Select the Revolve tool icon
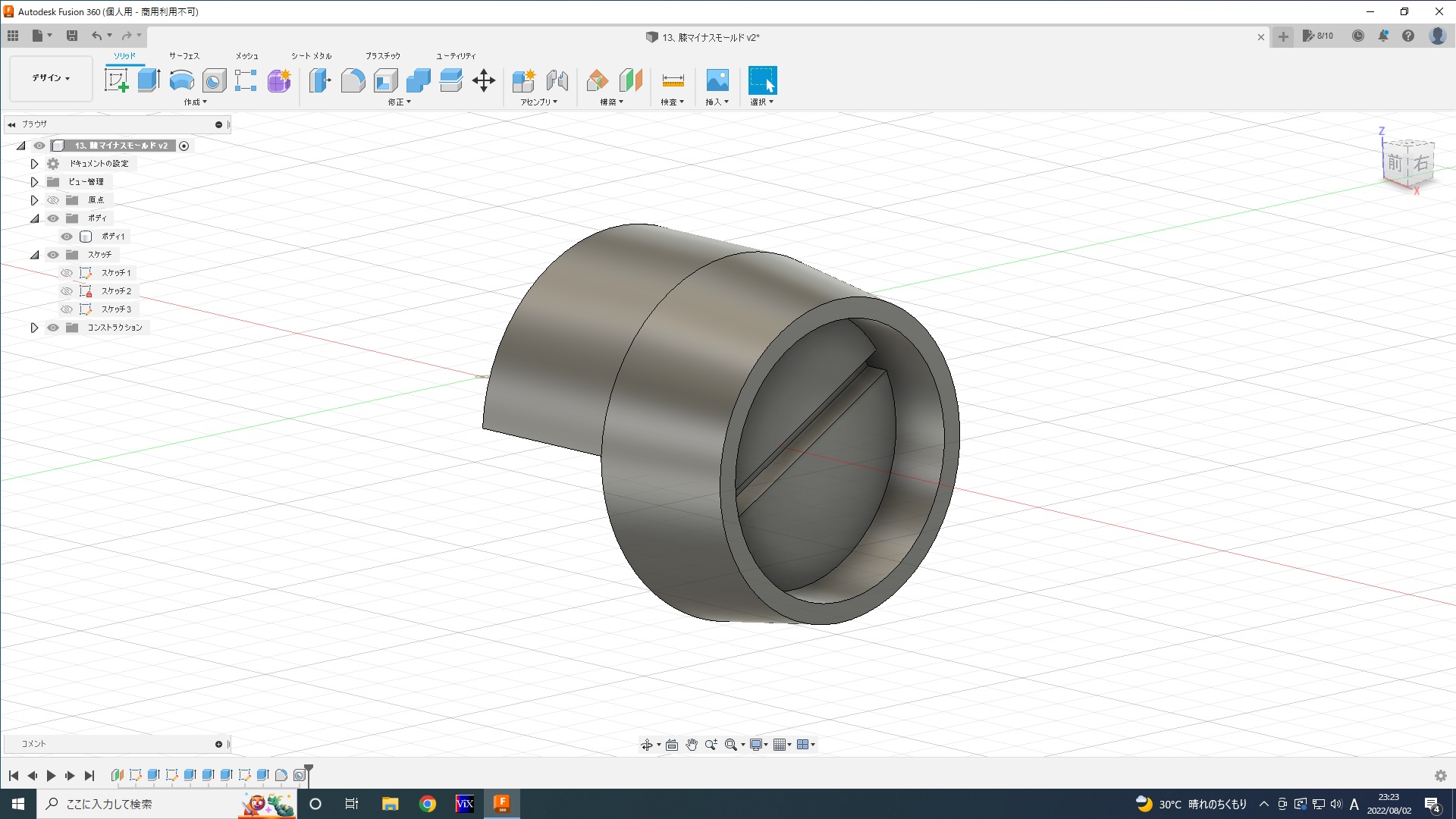The height and width of the screenshot is (819, 1456). tap(181, 80)
